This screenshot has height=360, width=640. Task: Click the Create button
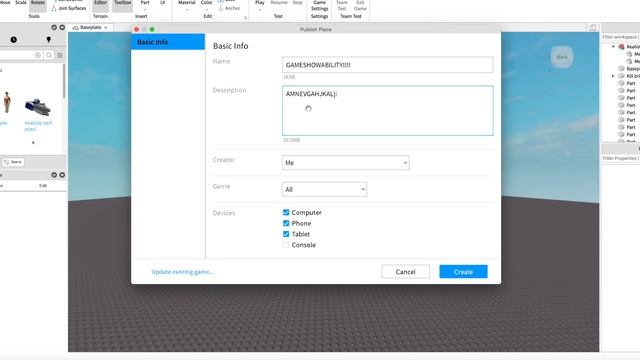(x=463, y=272)
